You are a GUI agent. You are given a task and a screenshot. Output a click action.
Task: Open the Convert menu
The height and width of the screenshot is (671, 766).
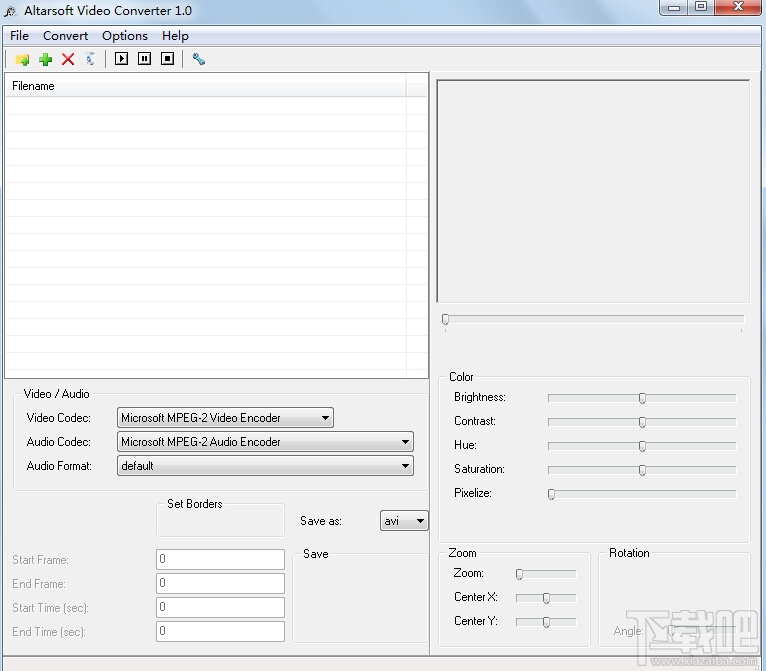[x=65, y=36]
